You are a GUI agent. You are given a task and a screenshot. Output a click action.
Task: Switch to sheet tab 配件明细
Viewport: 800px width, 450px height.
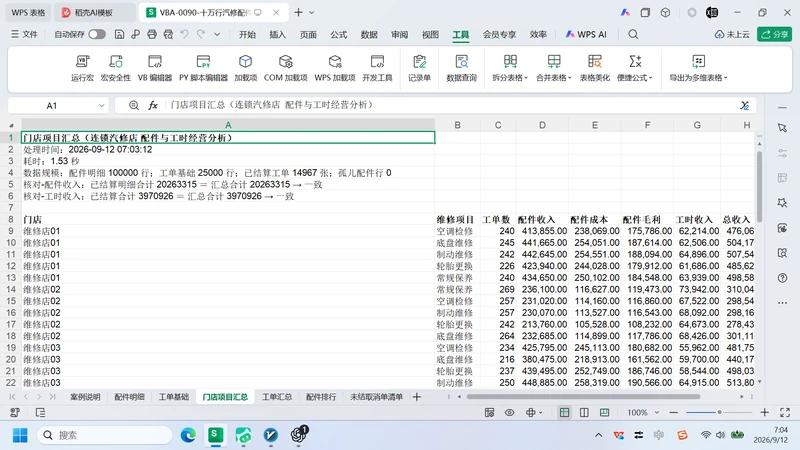pyautogui.click(x=129, y=397)
